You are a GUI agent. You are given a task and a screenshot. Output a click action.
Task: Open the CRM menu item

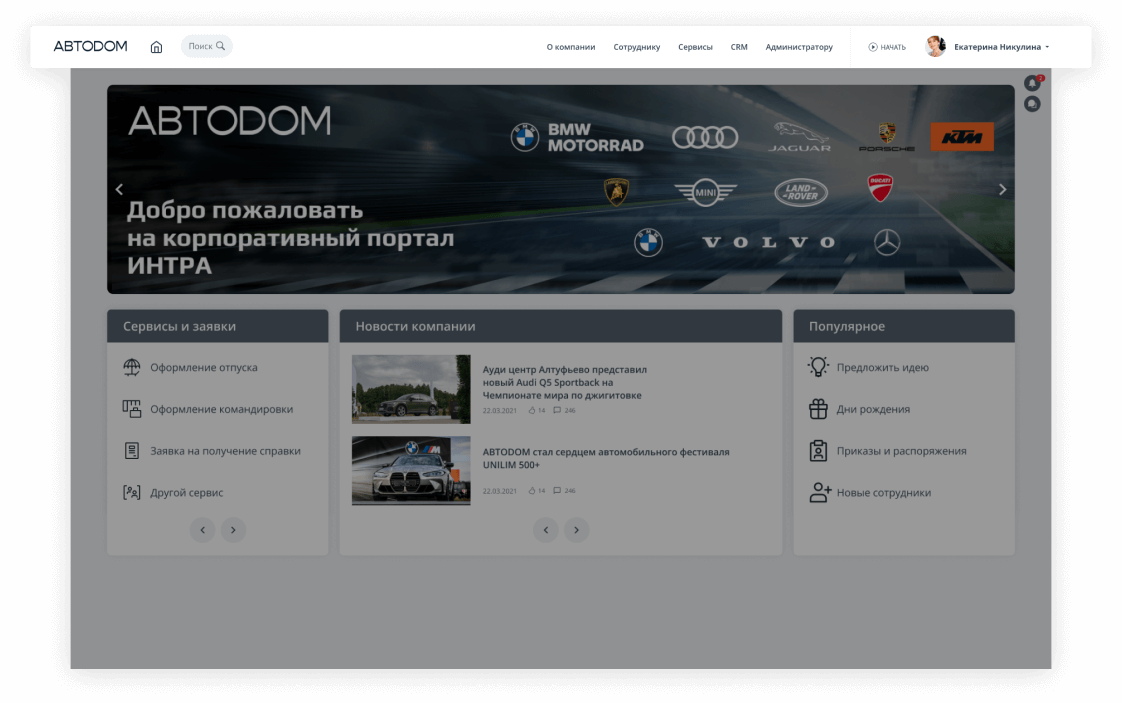click(738, 47)
